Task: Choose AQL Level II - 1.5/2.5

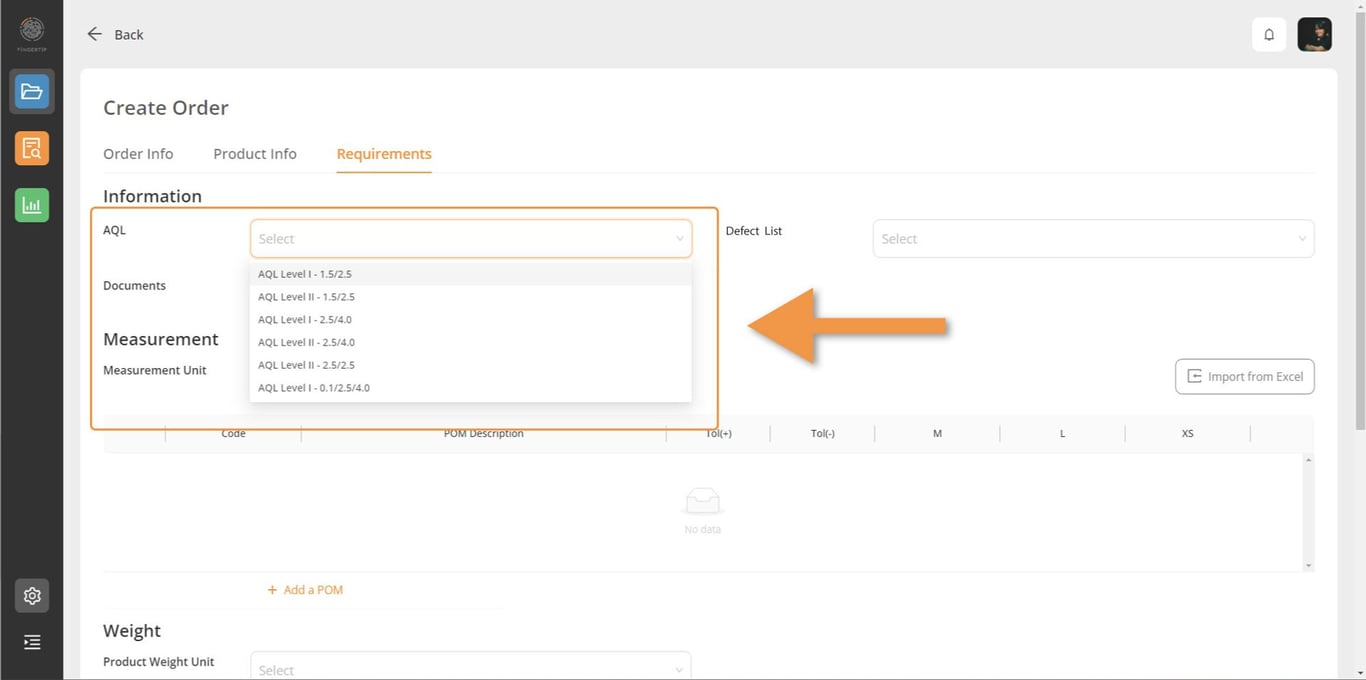Action: [471, 297]
